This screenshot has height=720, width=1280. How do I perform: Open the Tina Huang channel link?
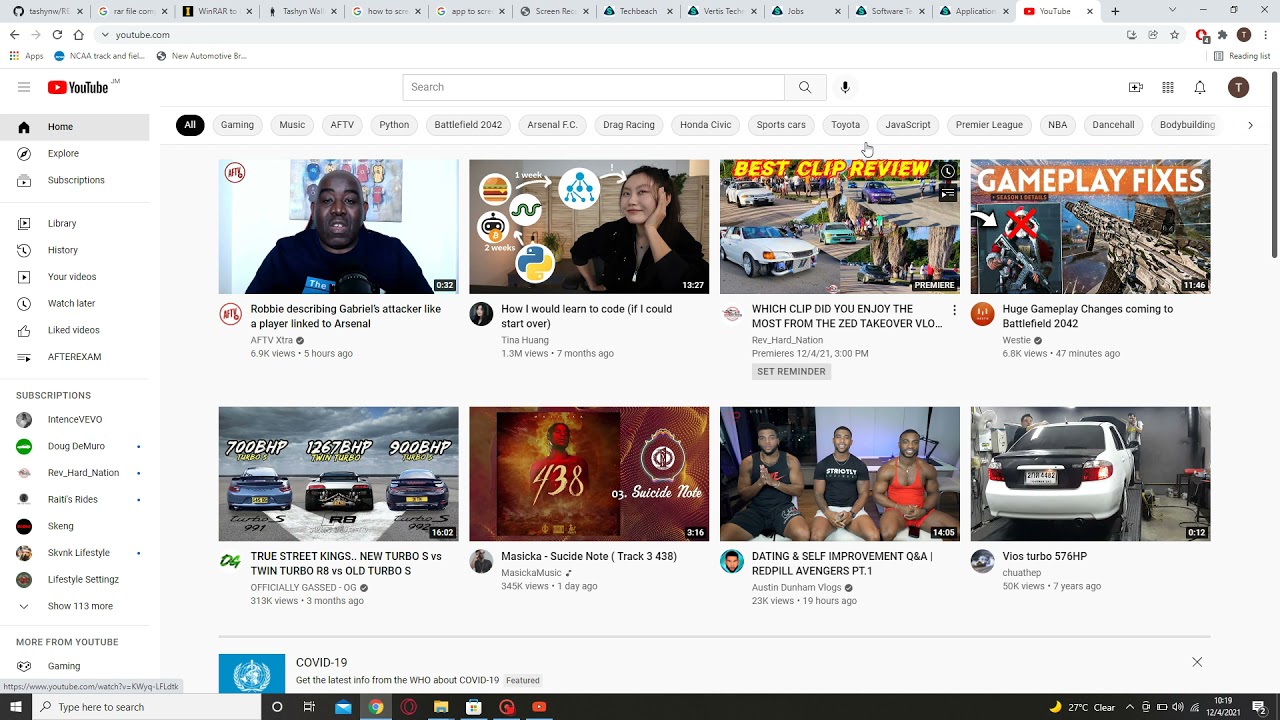[525, 340]
